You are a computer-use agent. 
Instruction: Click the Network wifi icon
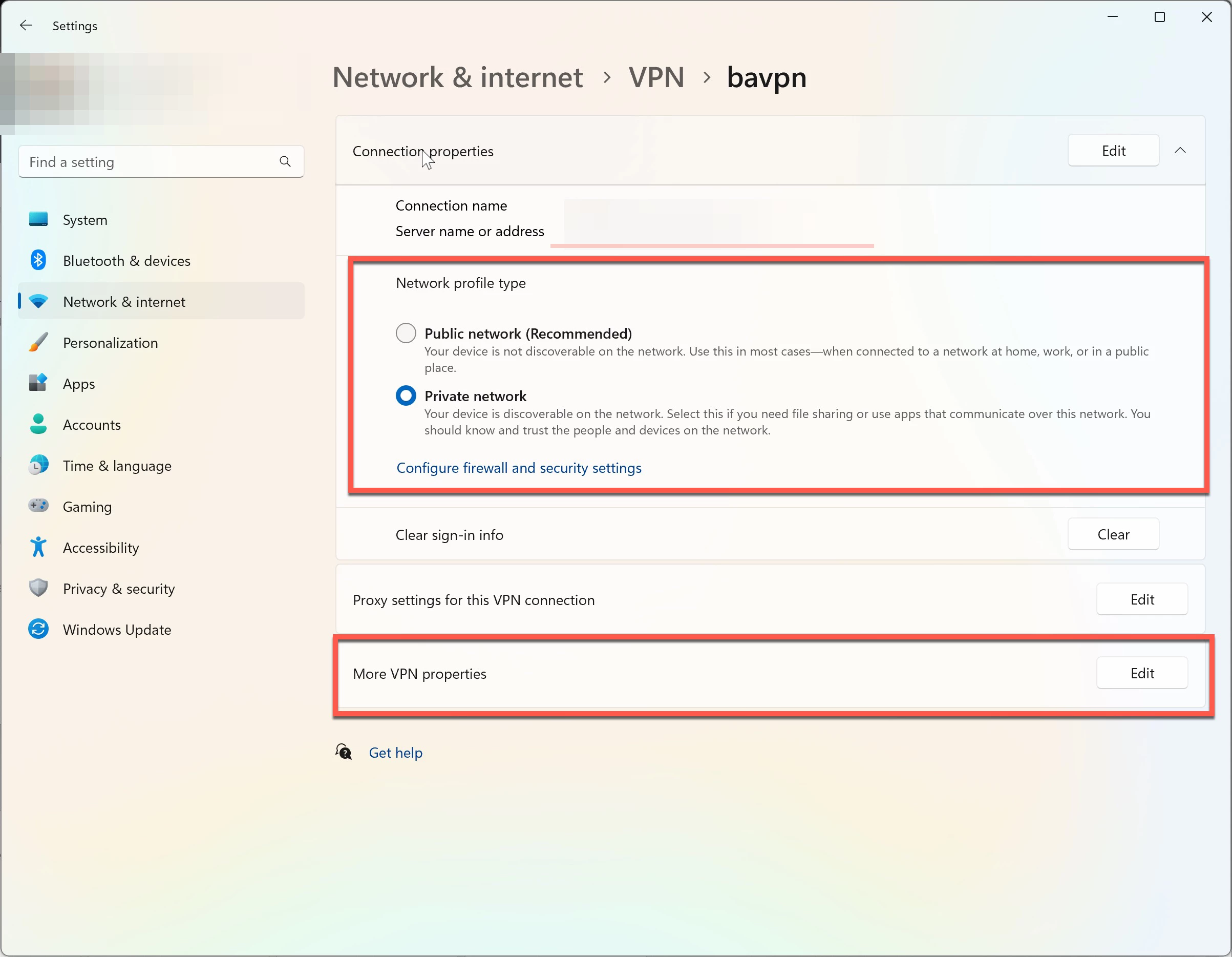[38, 302]
